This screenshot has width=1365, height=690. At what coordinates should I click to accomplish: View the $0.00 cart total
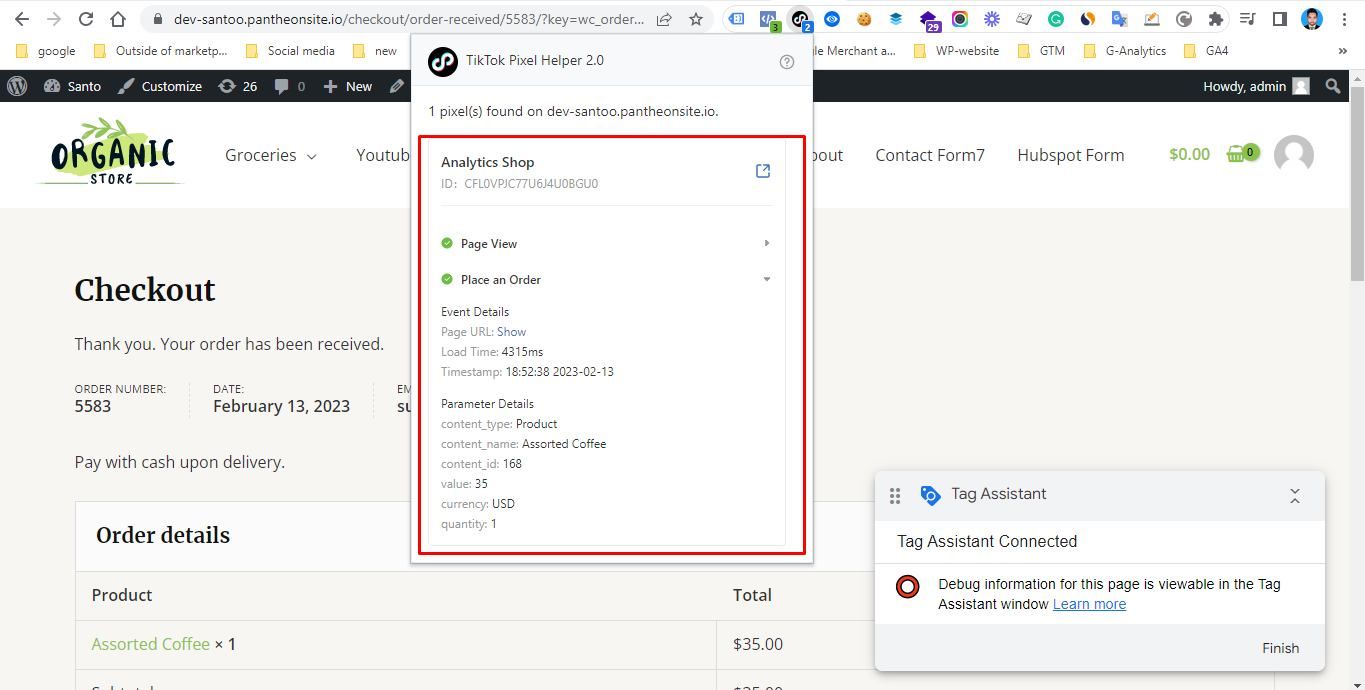[x=1189, y=154]
